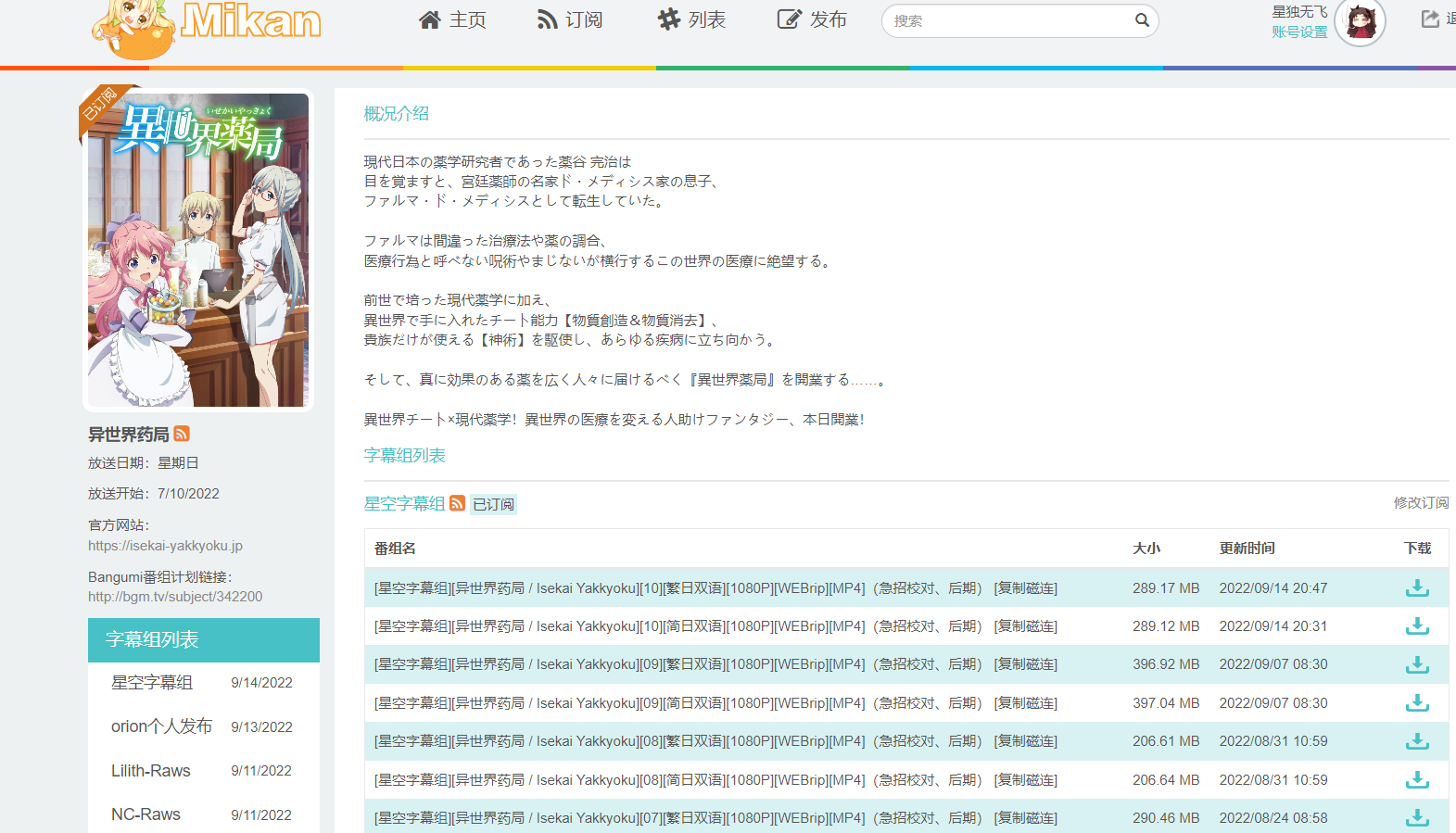Download episode 10 繁日双语 torrent
Screen dimensions: 1456x833
(x=1416, y=588)
